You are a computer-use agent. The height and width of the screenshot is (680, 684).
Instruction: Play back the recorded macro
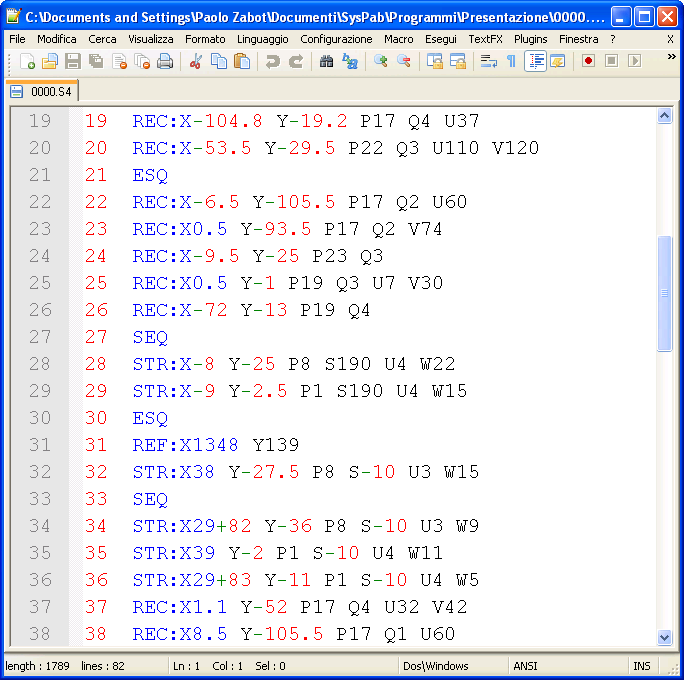click(635, 61)
